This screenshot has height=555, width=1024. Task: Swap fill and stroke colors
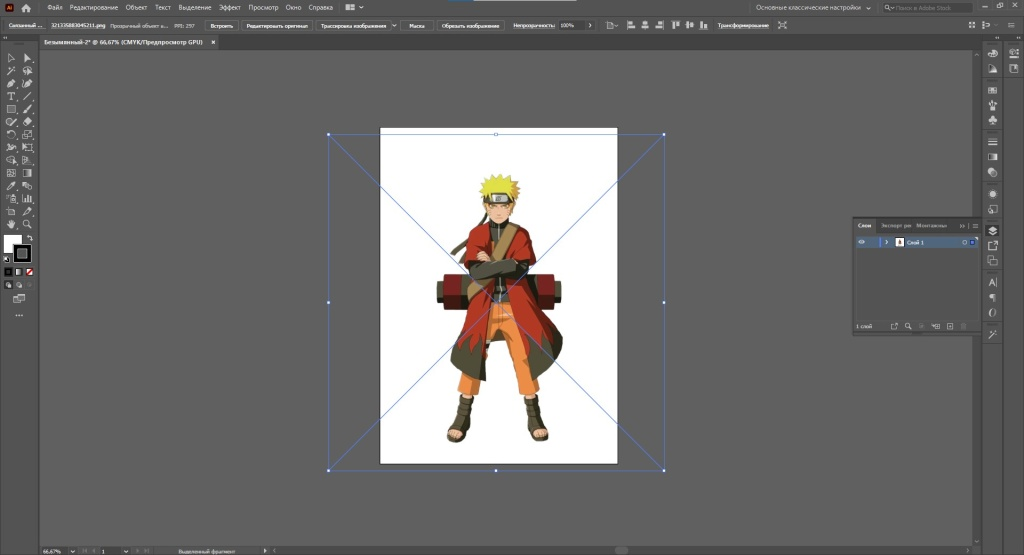click(x=29, y=238)
